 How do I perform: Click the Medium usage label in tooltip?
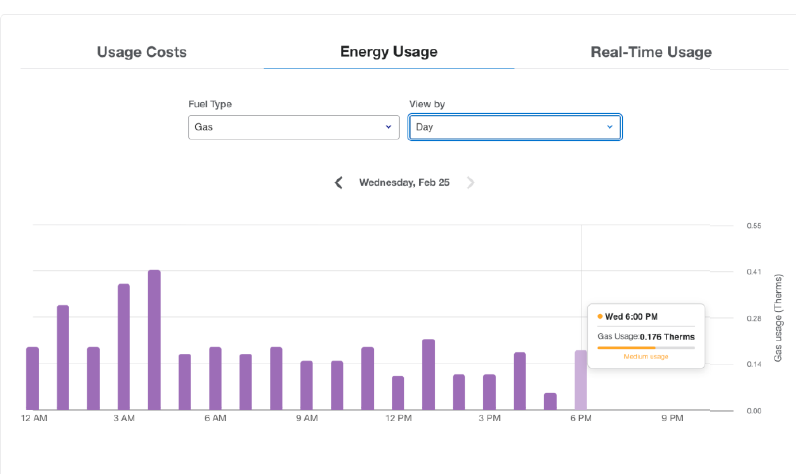[x=646, y=357]
